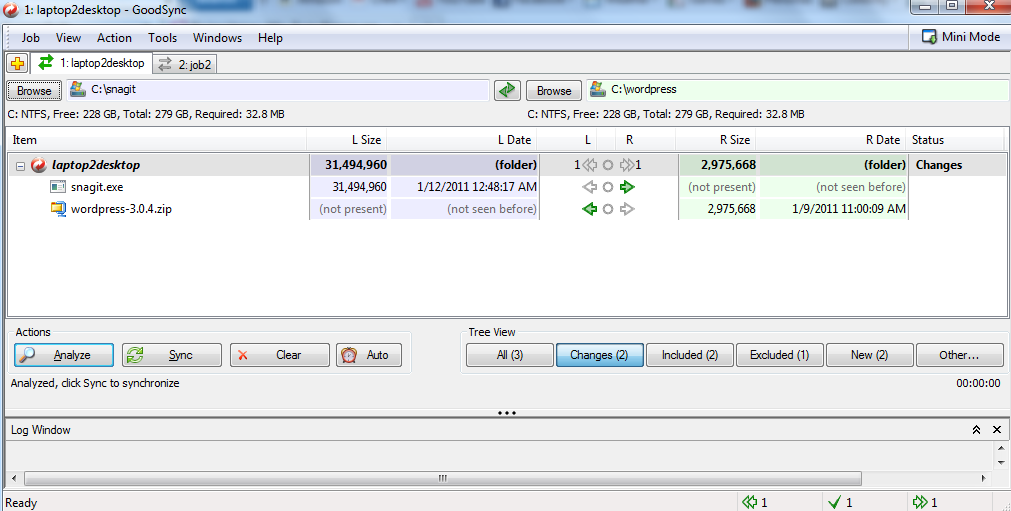
Task: Click the wordpress-3.0.4.zip file icon
Action: tap(58, 209)
